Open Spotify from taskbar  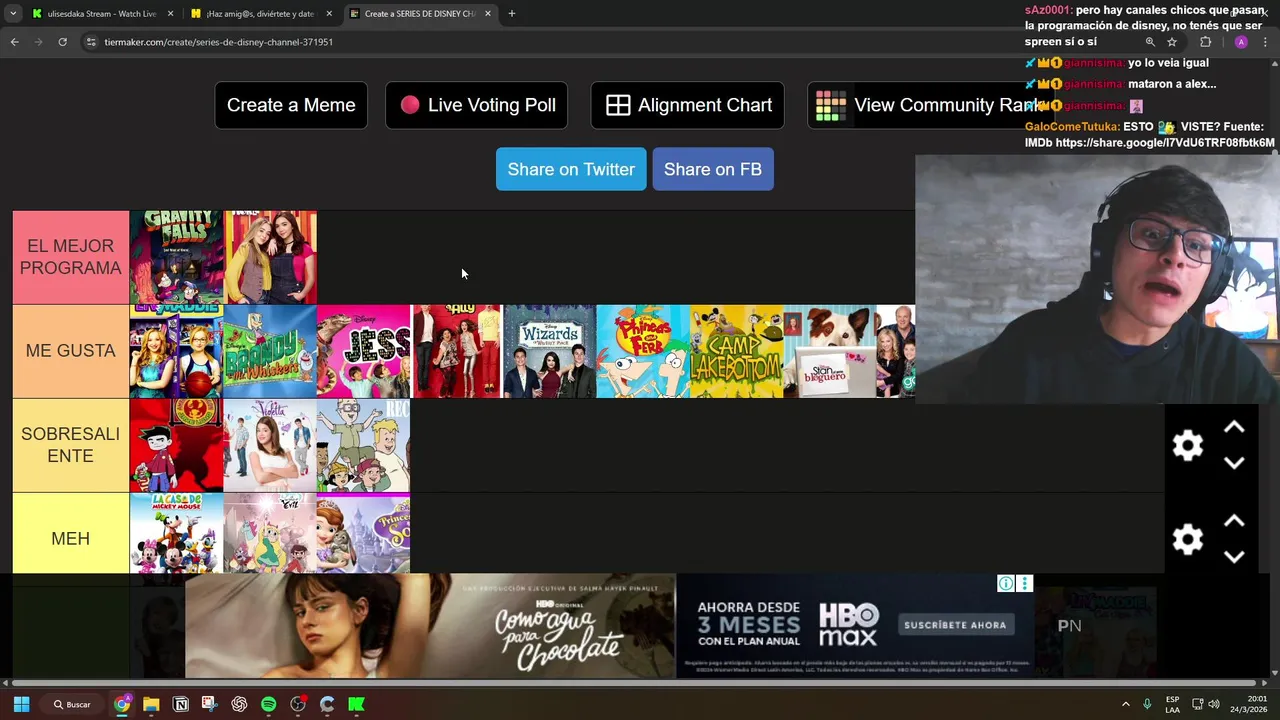pyautogui.click(x=268, y=704)
